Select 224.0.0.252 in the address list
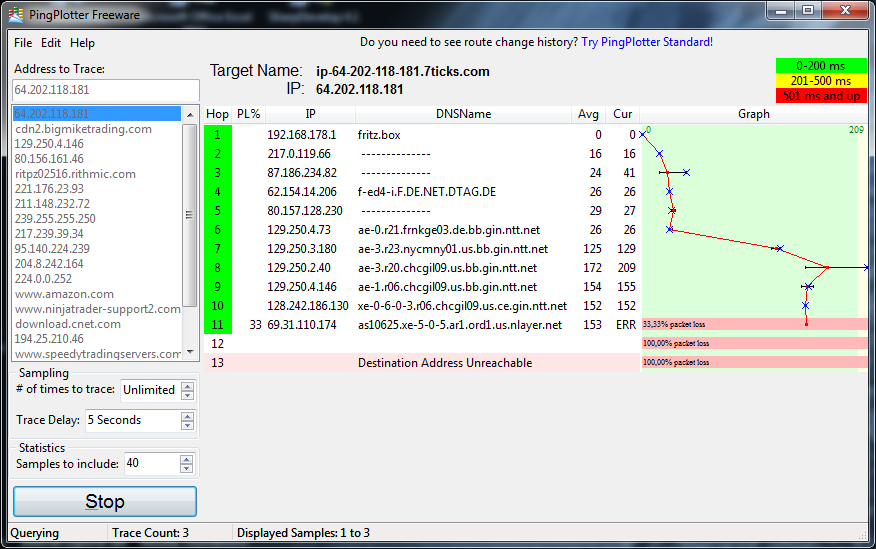Image resolution: width=876 pixels, height=549 pixels. tap(97, 279)
